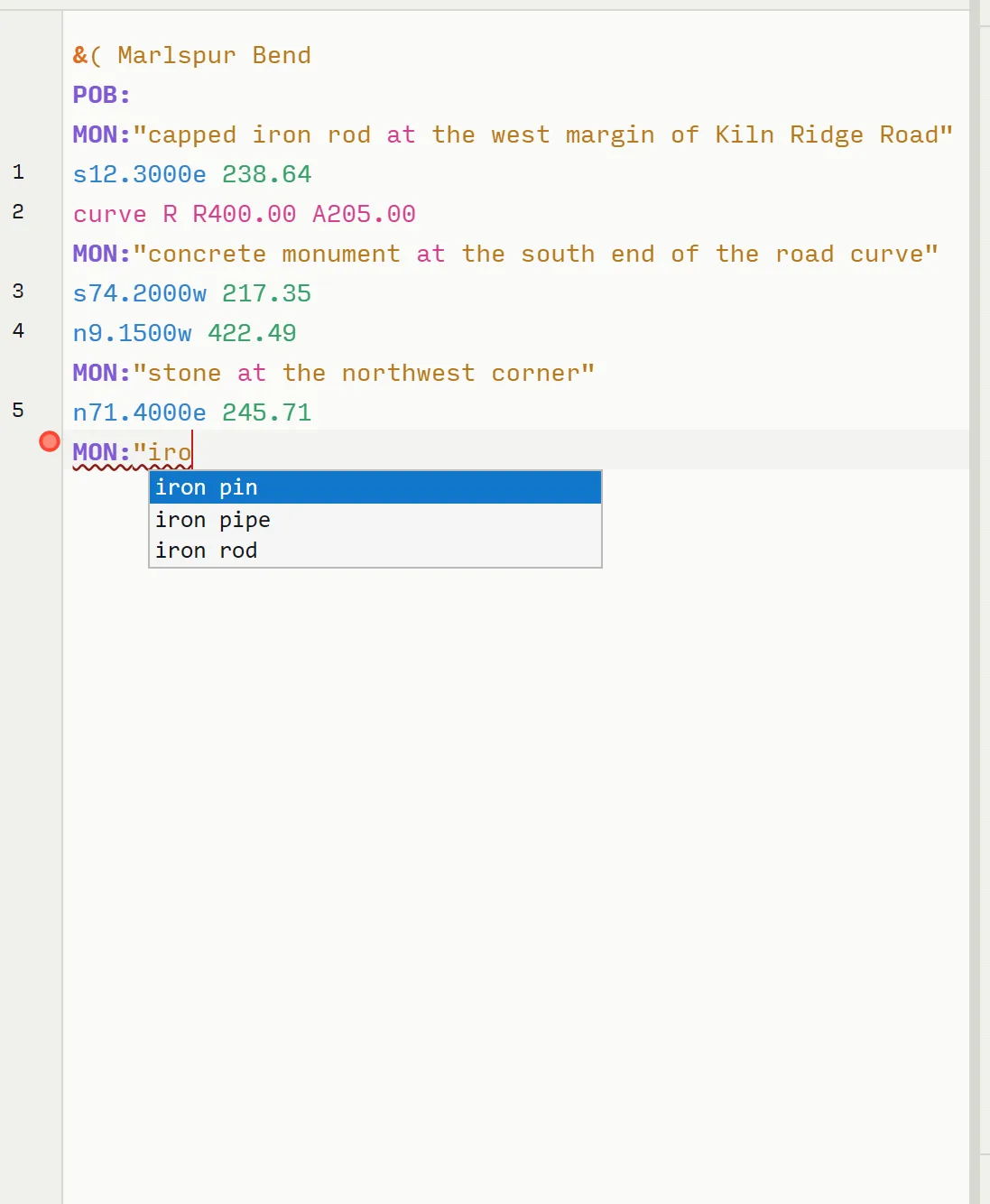Click the bearing "s12.3000e"
The height and width of the screenshot is (1204, 990).
(139, 174)
